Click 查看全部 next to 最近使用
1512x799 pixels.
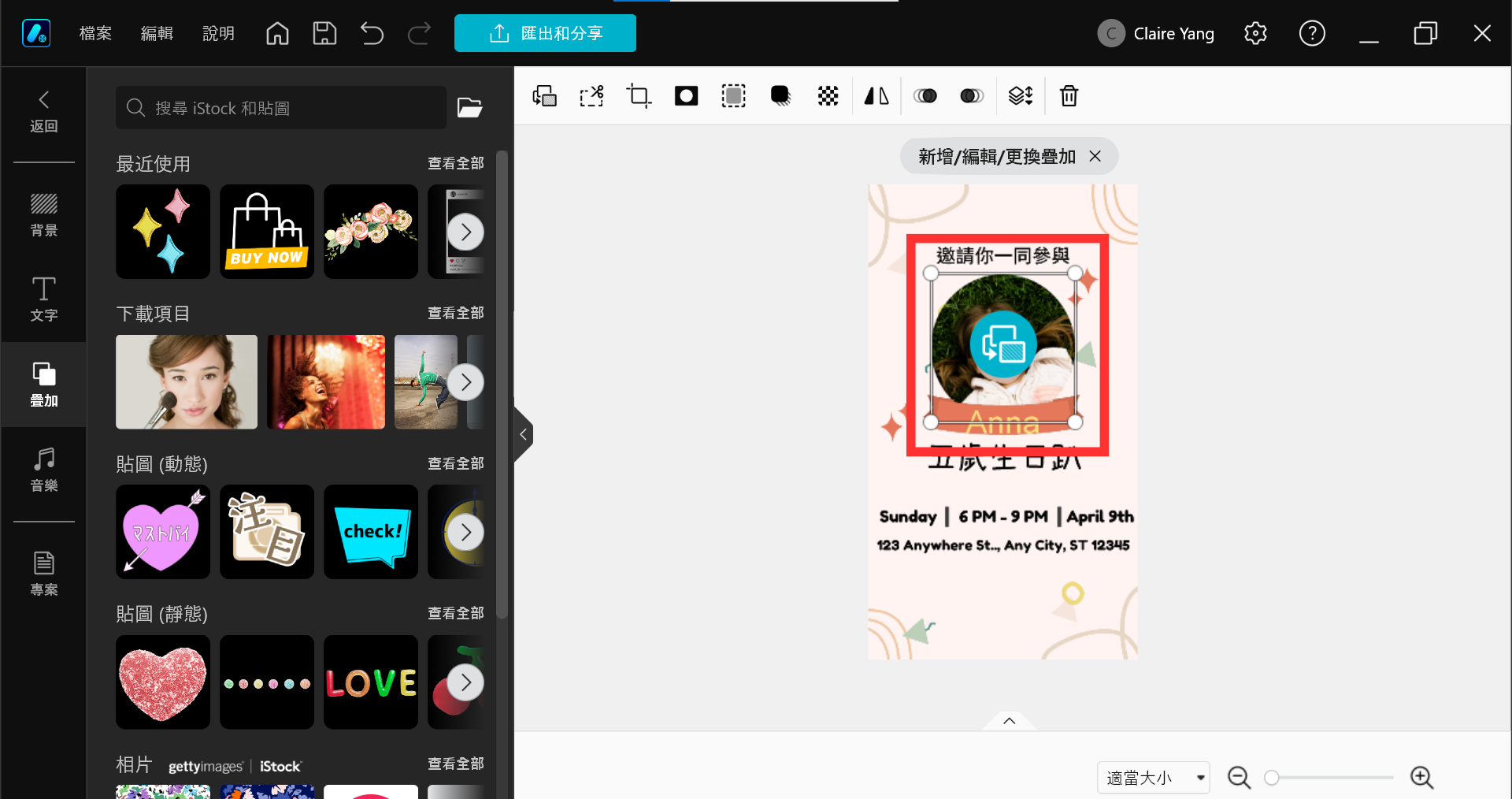point(455,163)
